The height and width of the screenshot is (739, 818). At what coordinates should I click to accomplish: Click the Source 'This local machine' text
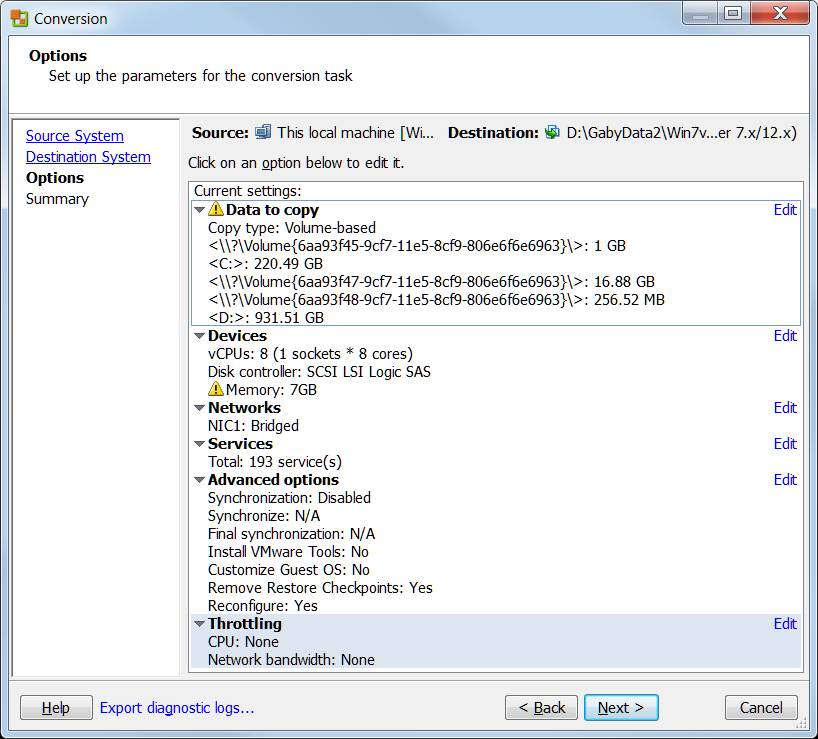click(x=355, y=132)
